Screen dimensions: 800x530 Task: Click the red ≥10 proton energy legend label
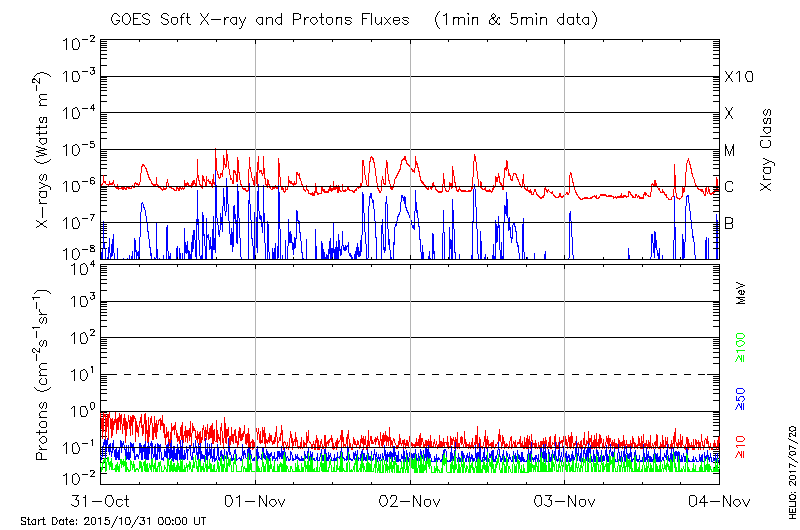(741, 447)
